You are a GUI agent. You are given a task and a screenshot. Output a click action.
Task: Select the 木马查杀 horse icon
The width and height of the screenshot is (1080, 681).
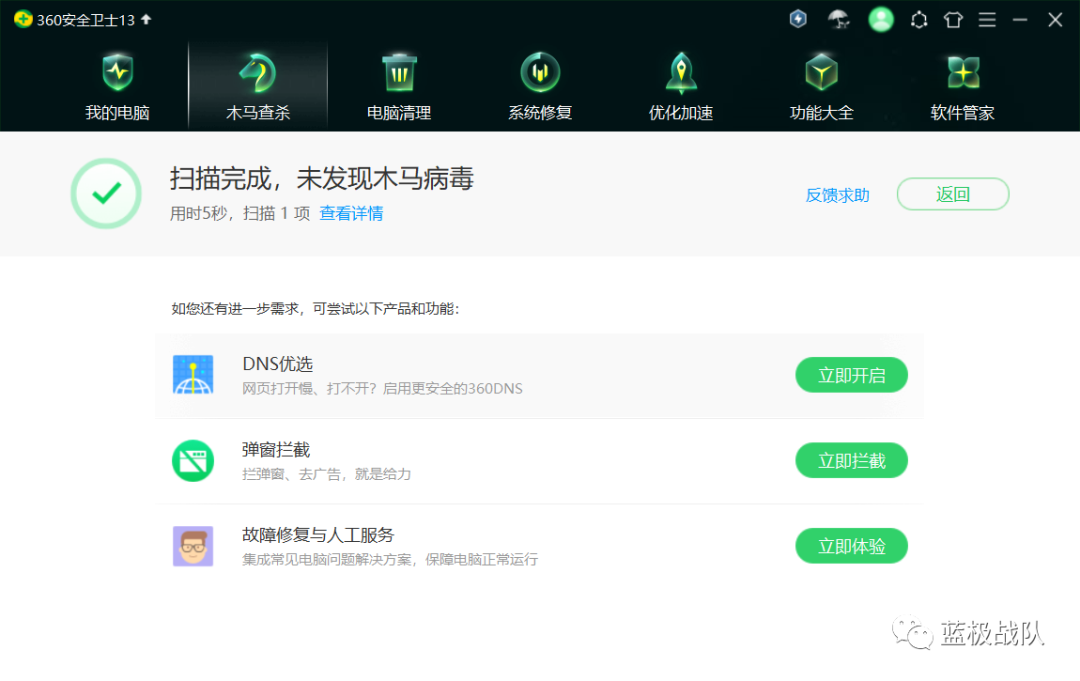[x=258, y=72]
